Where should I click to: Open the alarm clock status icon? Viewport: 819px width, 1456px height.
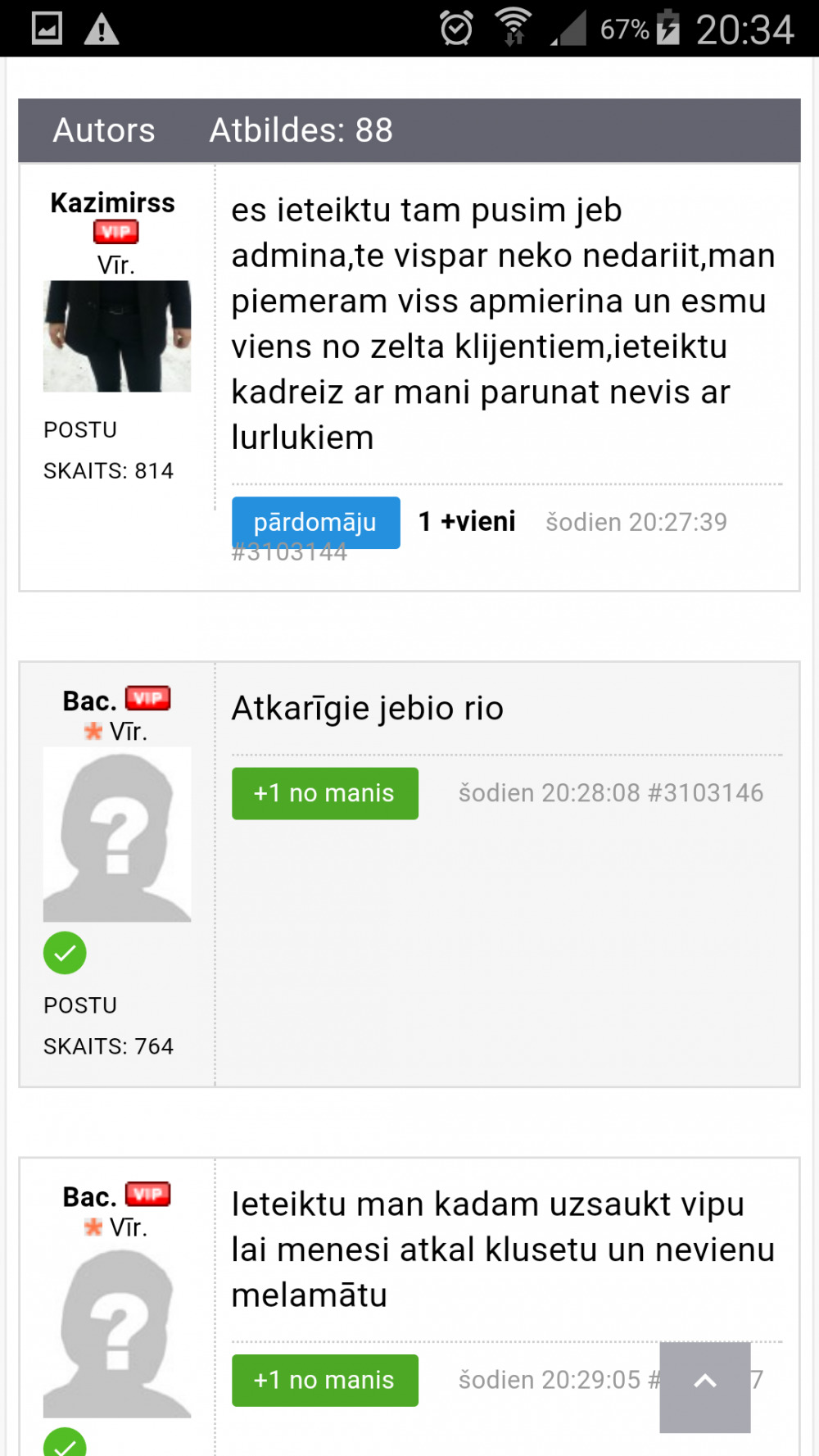(x=456, y=29)
